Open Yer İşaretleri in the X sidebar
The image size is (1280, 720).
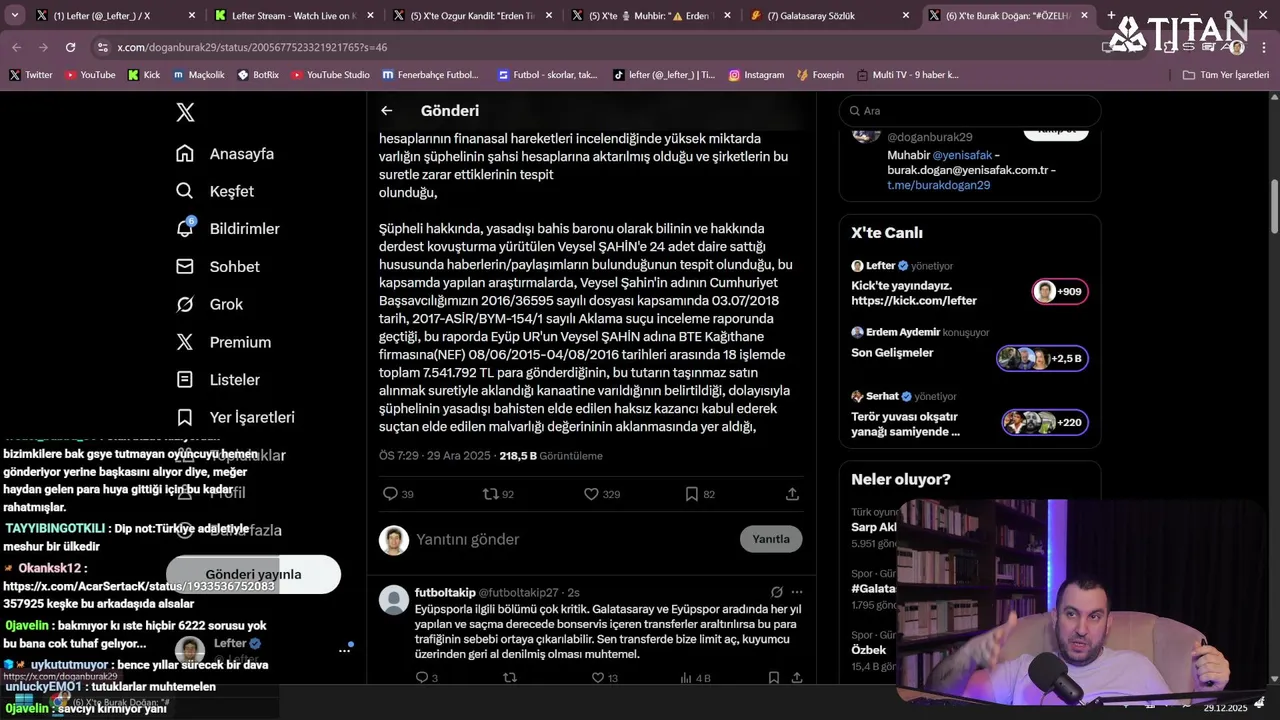236,417
